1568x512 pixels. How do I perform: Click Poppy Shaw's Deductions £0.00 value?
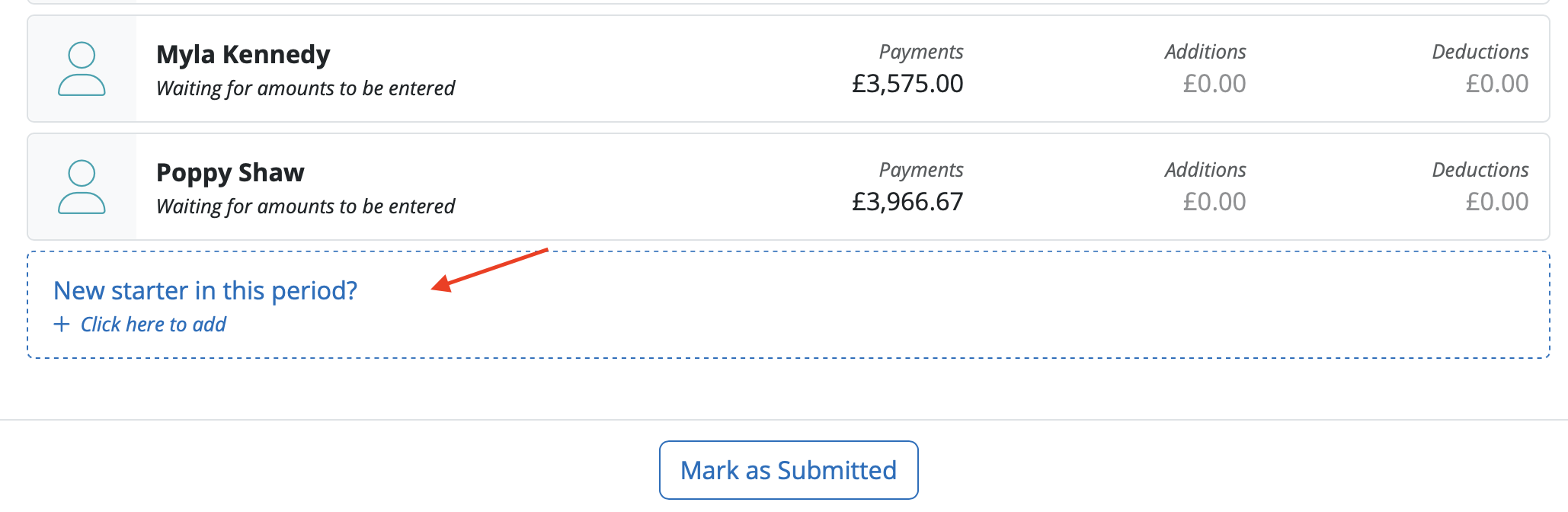pyautogui.click(x=1497, y=201)
